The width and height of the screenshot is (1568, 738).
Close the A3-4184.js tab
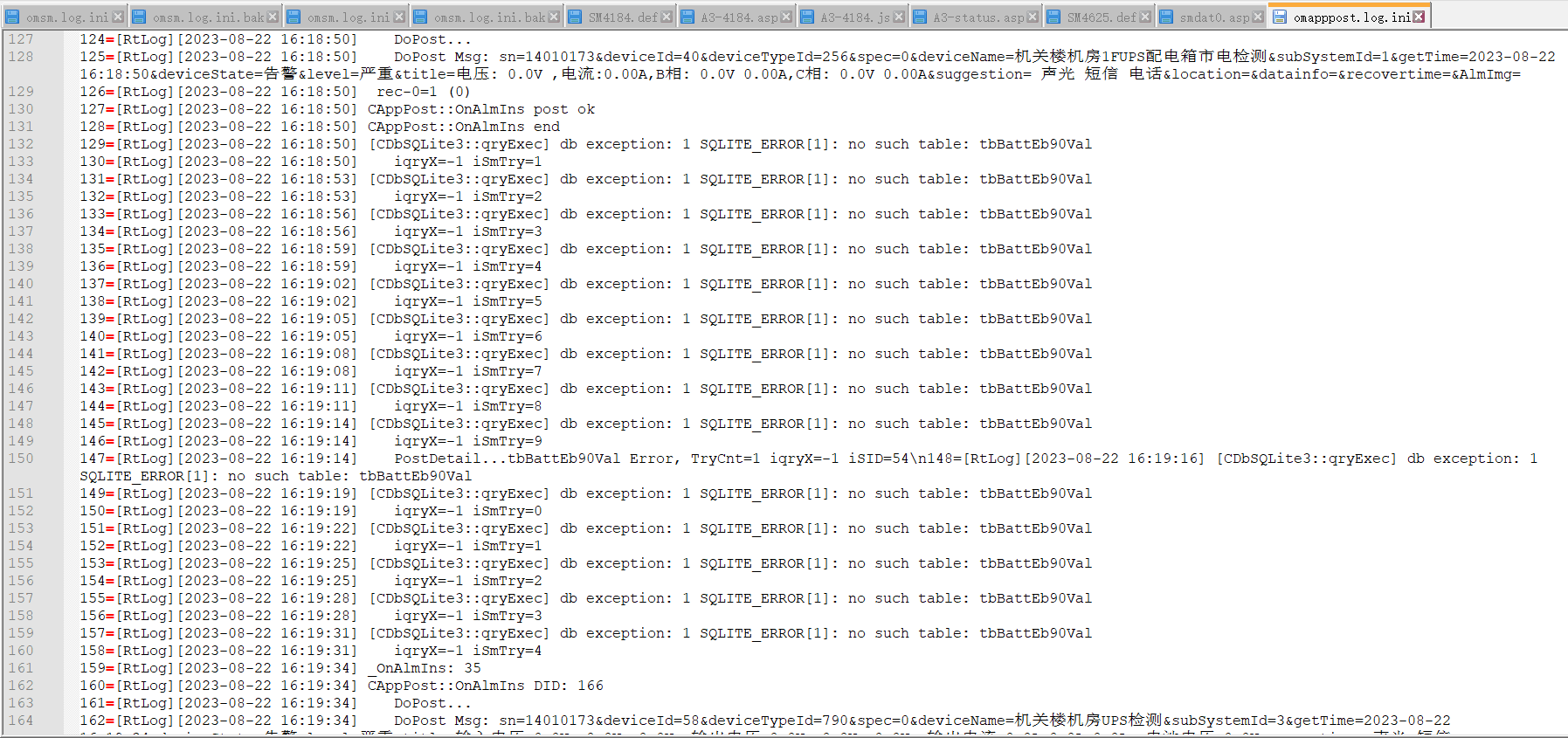tap(899, 17)
